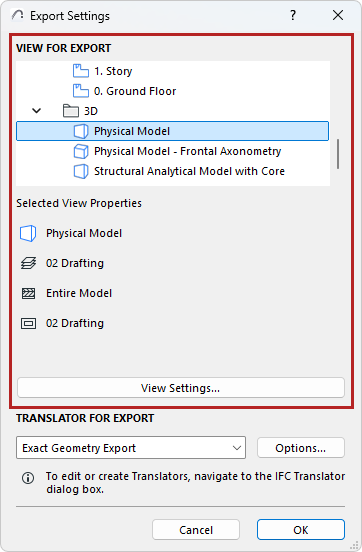This screenshot has height=552, width=362.
Task: Close the Export Settings dialog window
Action: [x=338, y=15]
